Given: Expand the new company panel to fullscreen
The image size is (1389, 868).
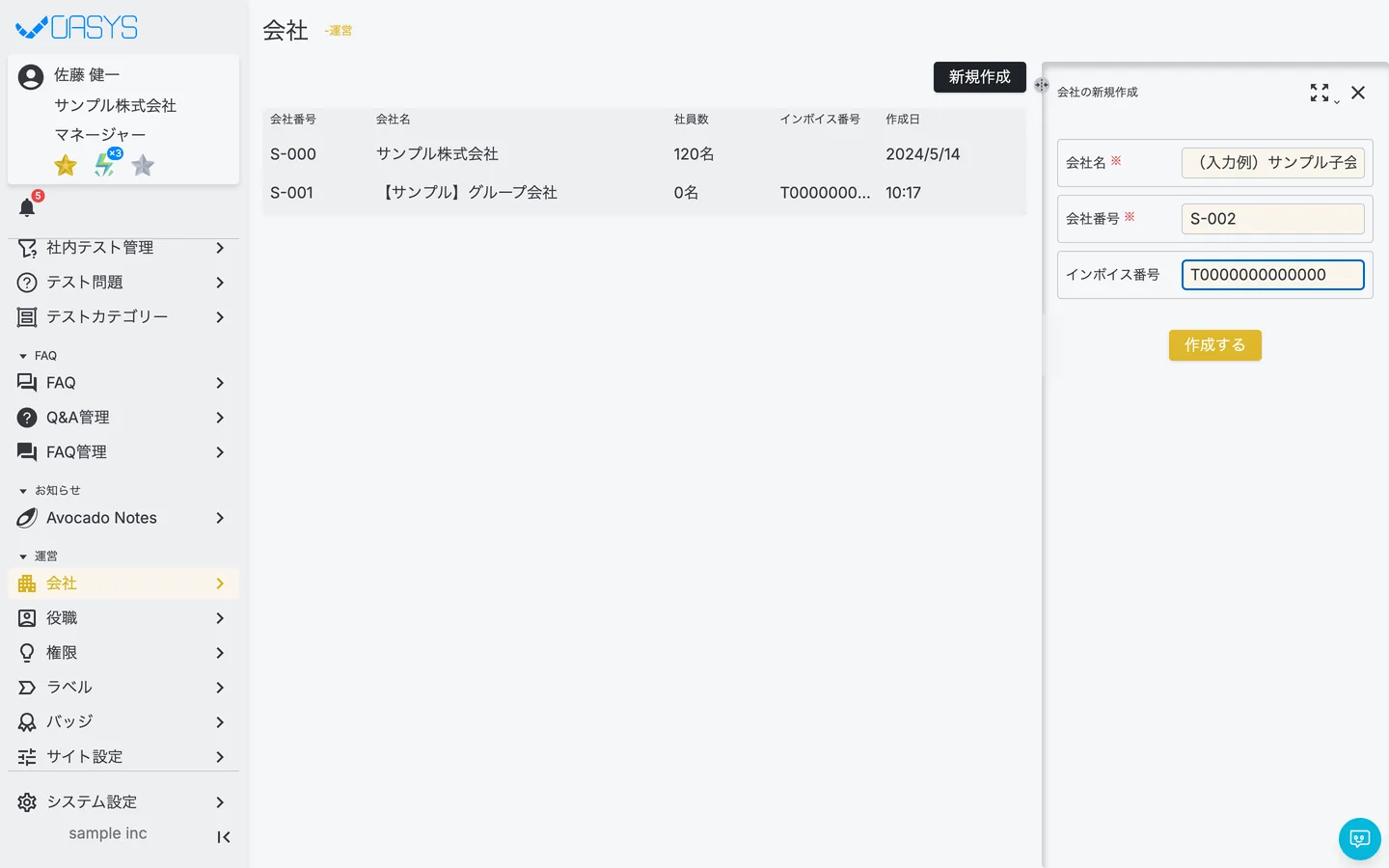Looking at the screenshot, I should (1320, 93).
